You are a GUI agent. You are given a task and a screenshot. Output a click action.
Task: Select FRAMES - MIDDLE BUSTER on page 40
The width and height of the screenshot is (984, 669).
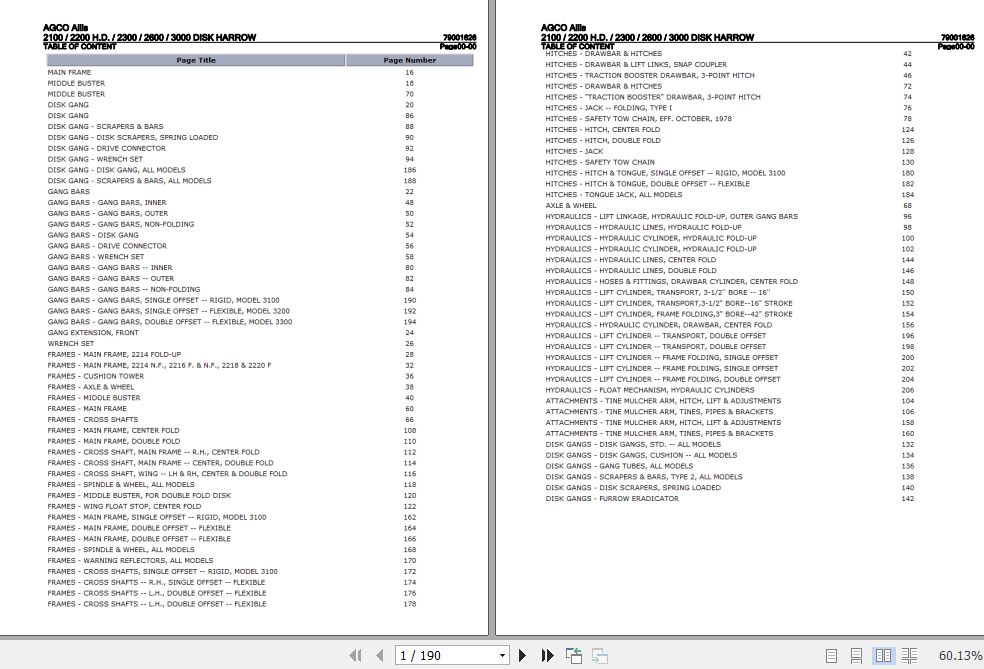(x=94, y=398)
